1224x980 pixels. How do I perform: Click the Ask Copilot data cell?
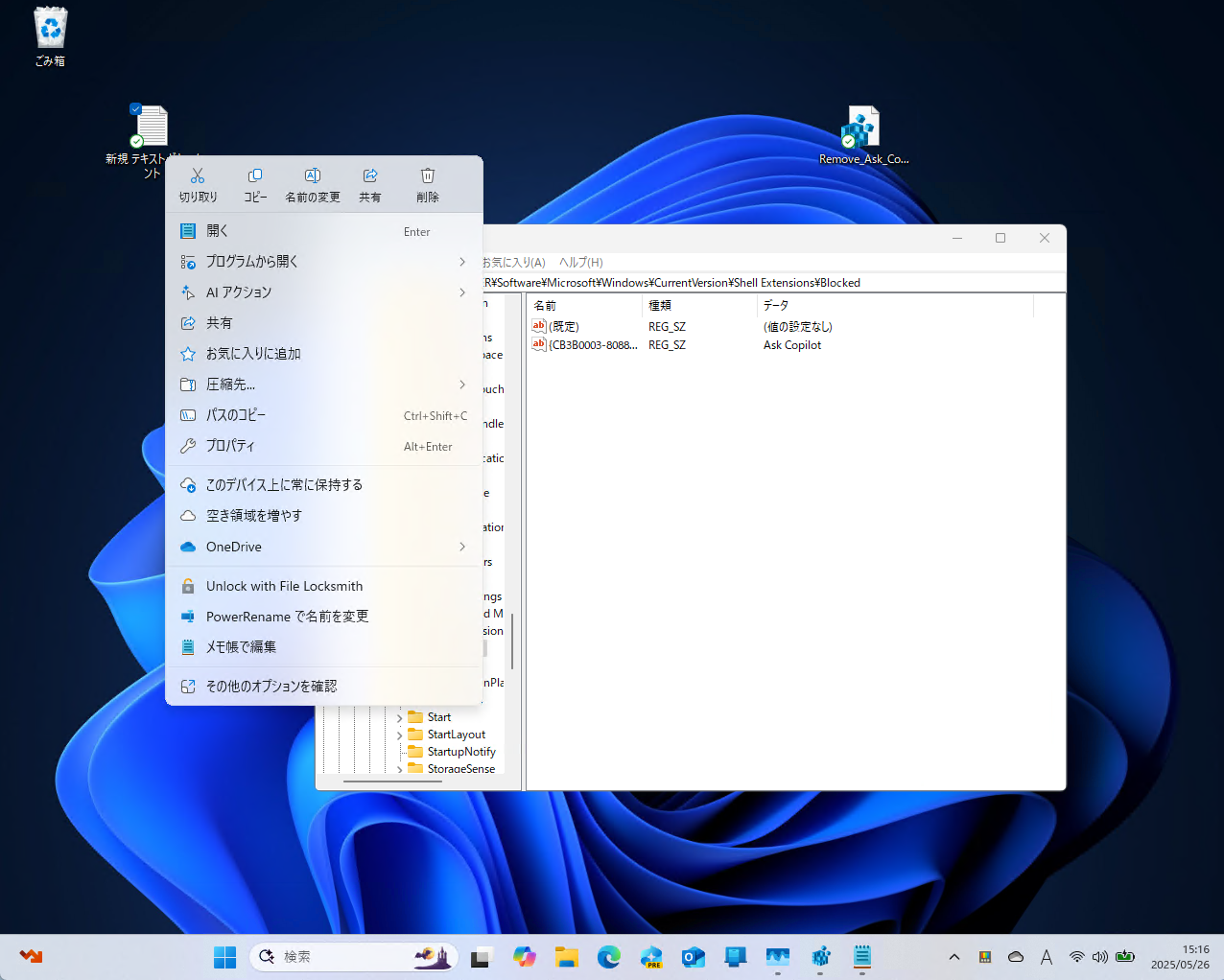pos(792,345)
